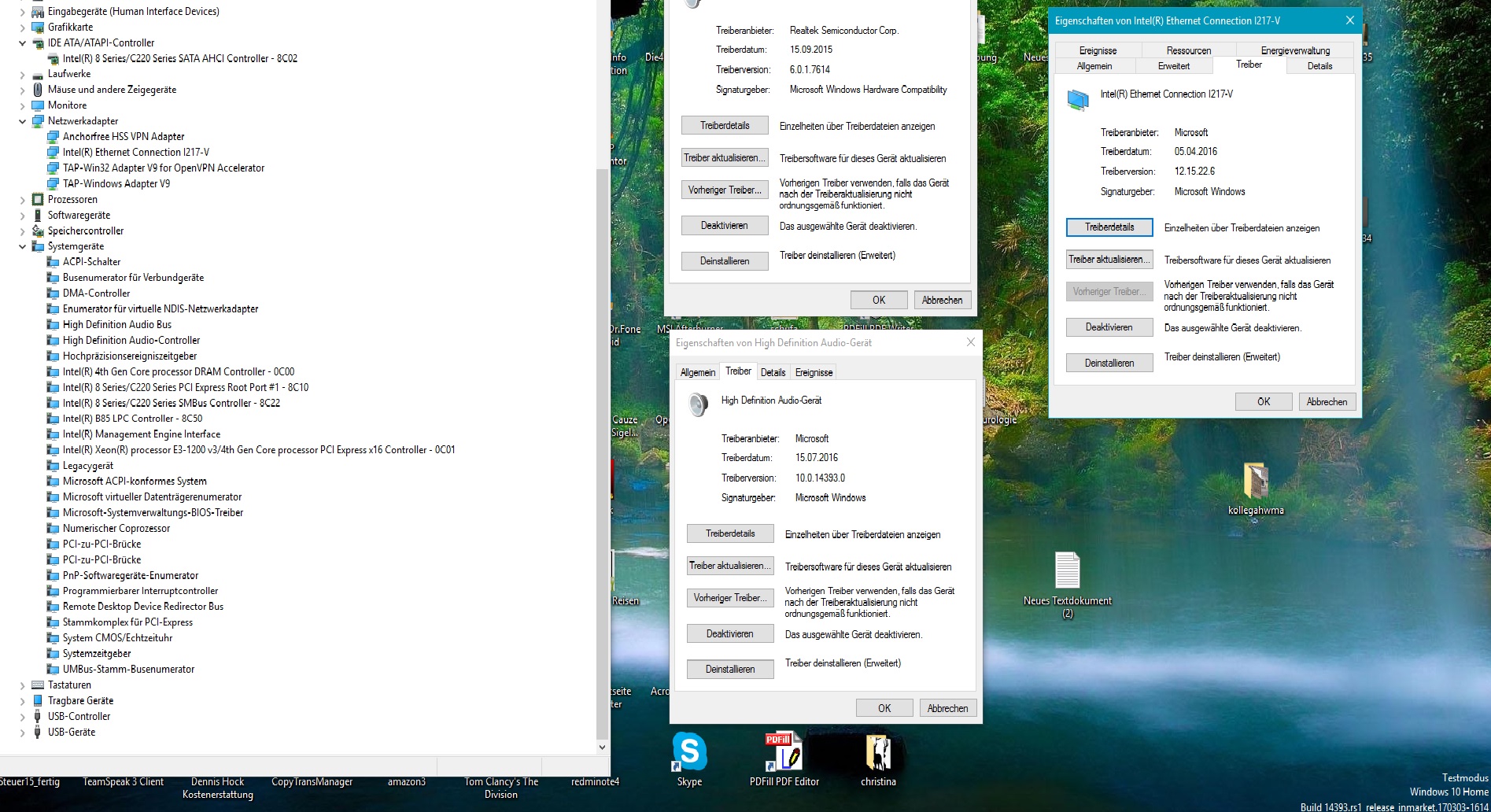Screen dimensions: 1491x812
Task: Select the Neues Textdokument (2) file icon
Action: (x=1068, y=570)
